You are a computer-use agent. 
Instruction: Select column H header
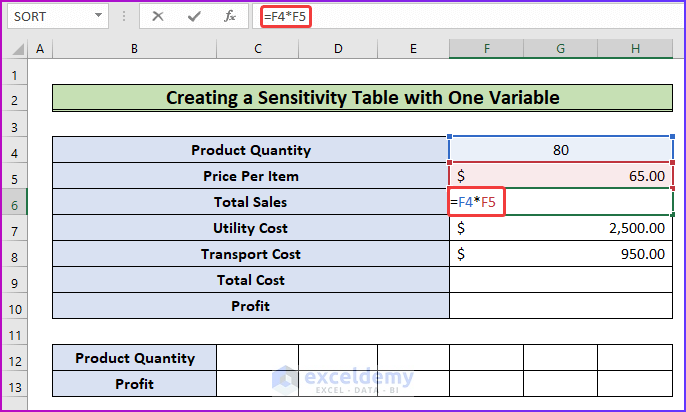pos(635,49)
